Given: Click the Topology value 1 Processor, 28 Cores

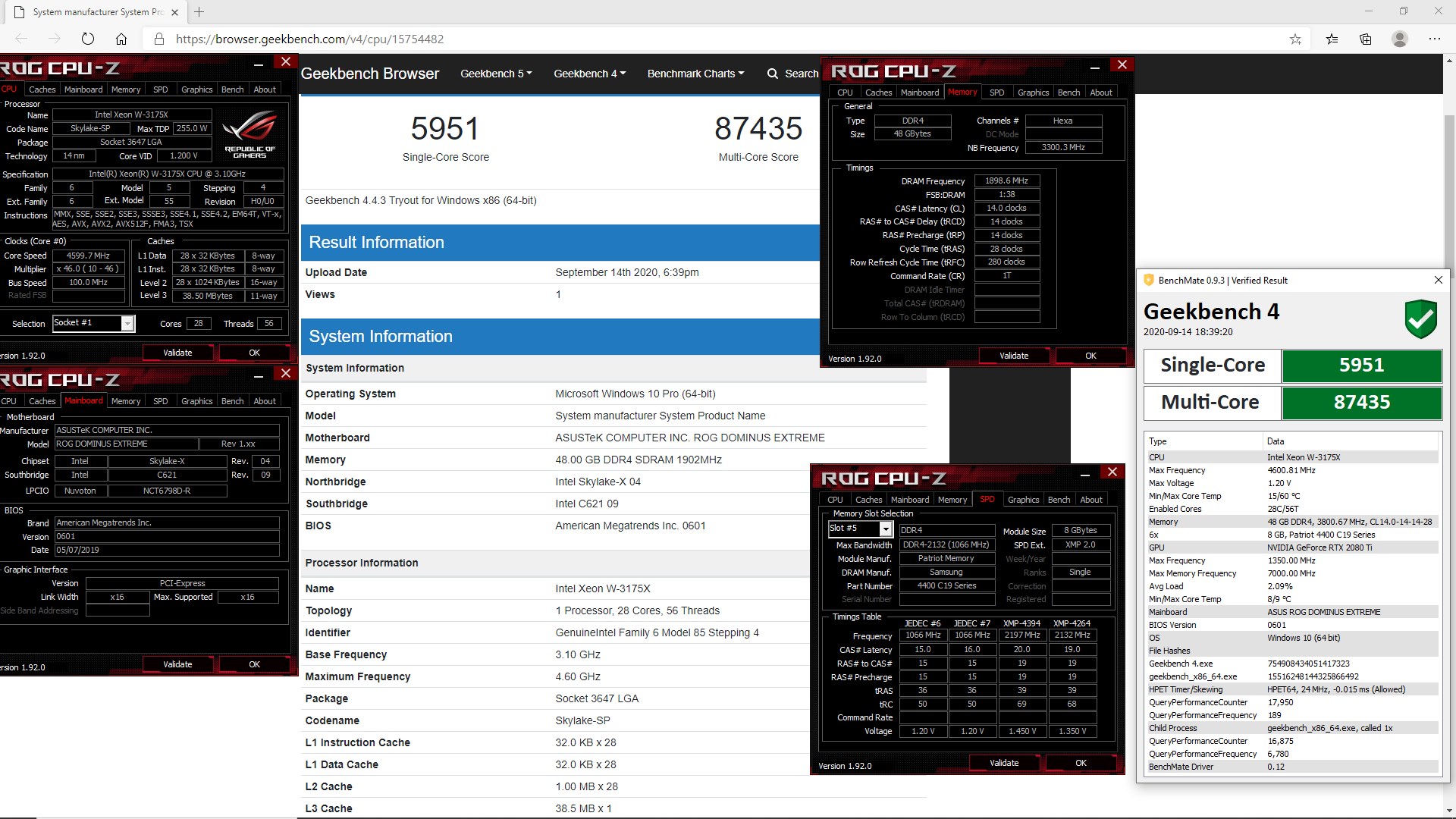Looking at the screenshot, I should tap(637, 610).
